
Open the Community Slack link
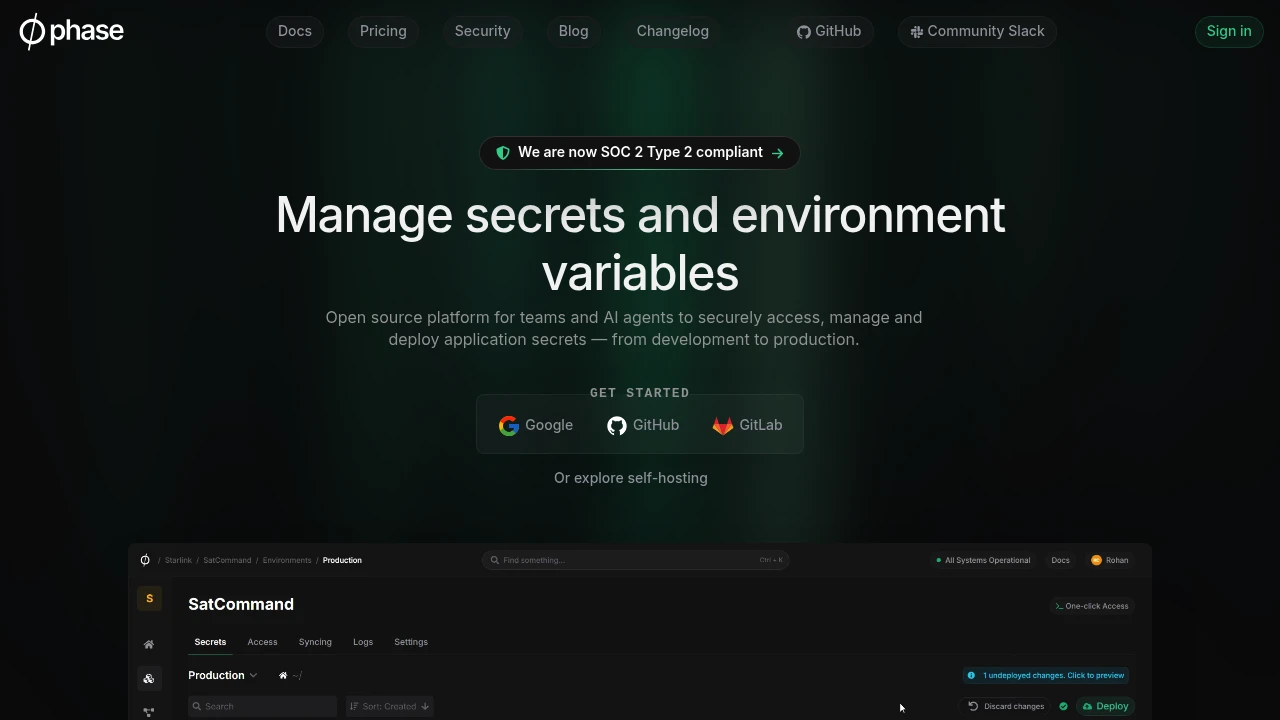977,31
